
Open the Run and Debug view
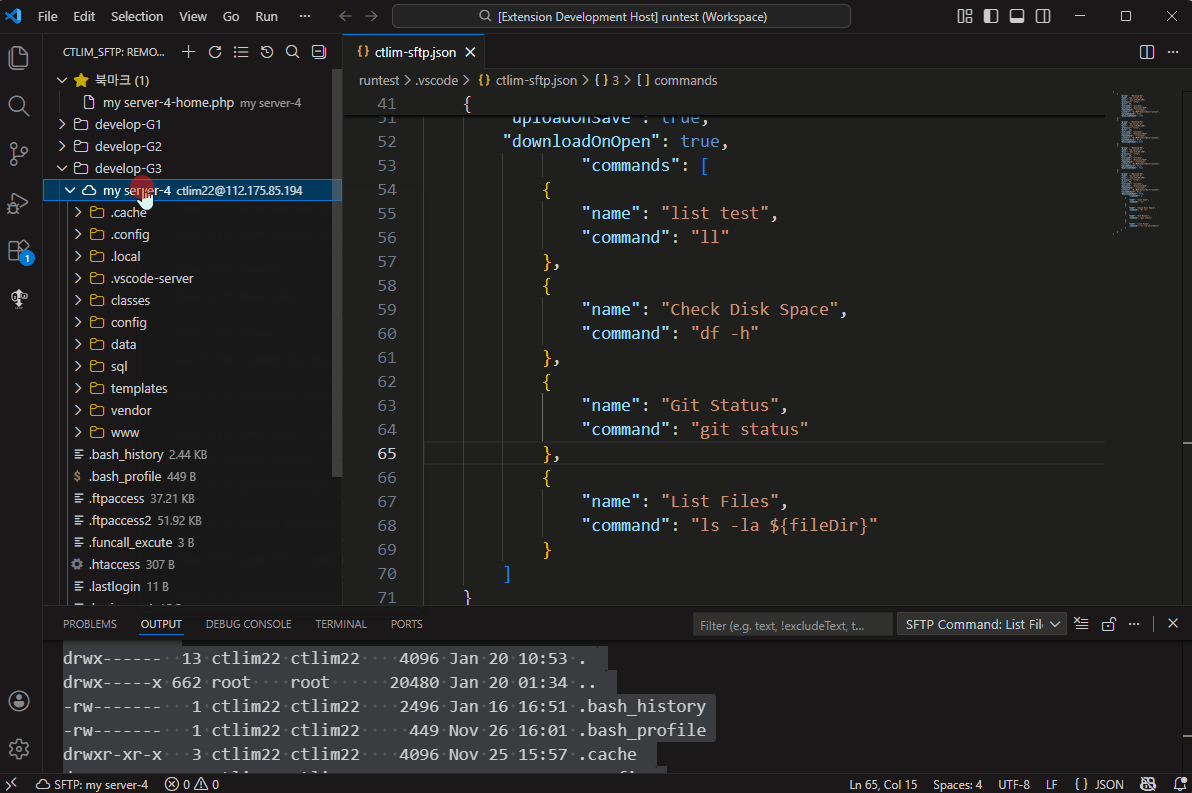(x=18, y=203)
